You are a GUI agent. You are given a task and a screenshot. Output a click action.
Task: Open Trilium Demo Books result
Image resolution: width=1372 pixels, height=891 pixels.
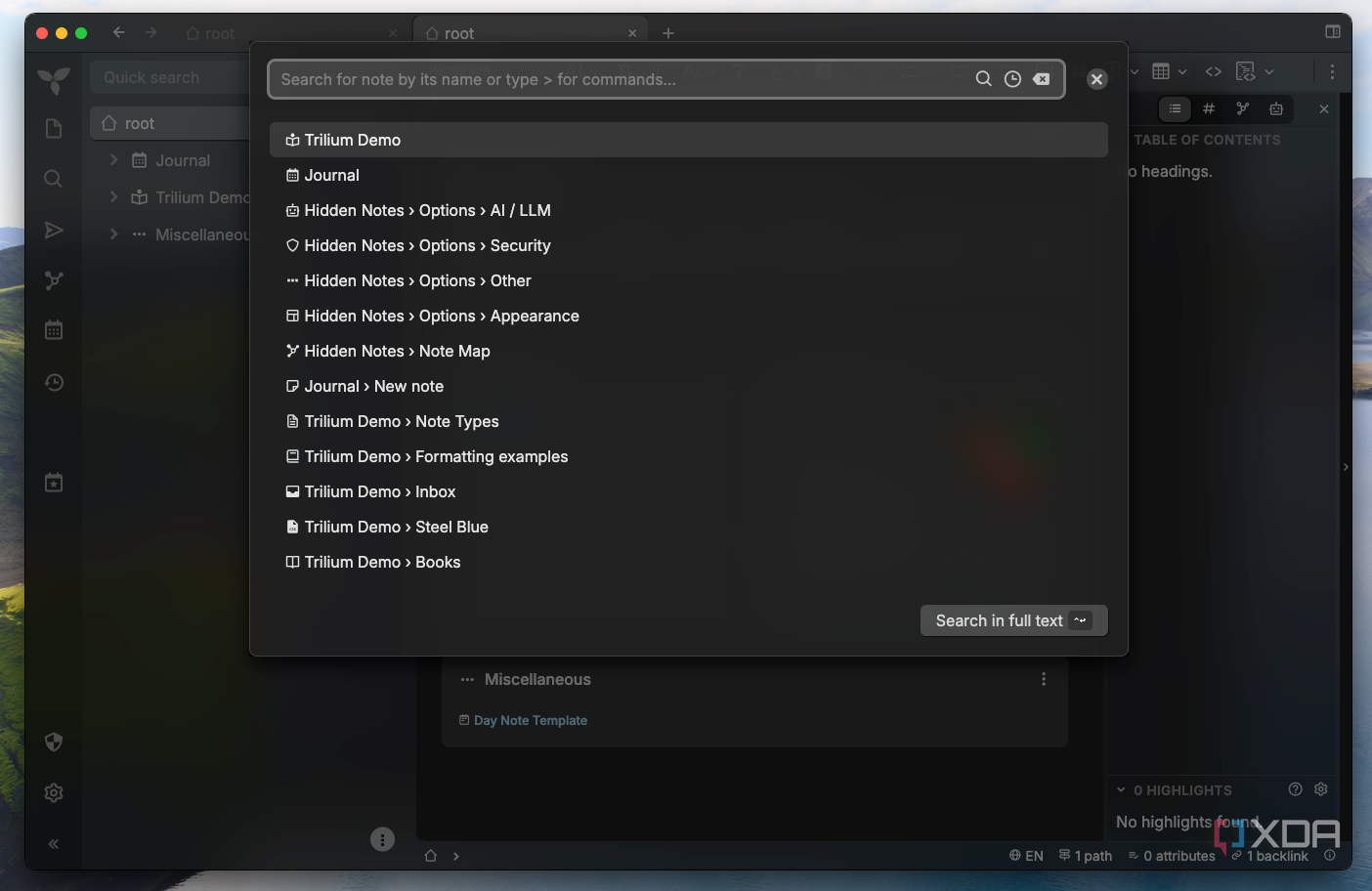[688, 562]
